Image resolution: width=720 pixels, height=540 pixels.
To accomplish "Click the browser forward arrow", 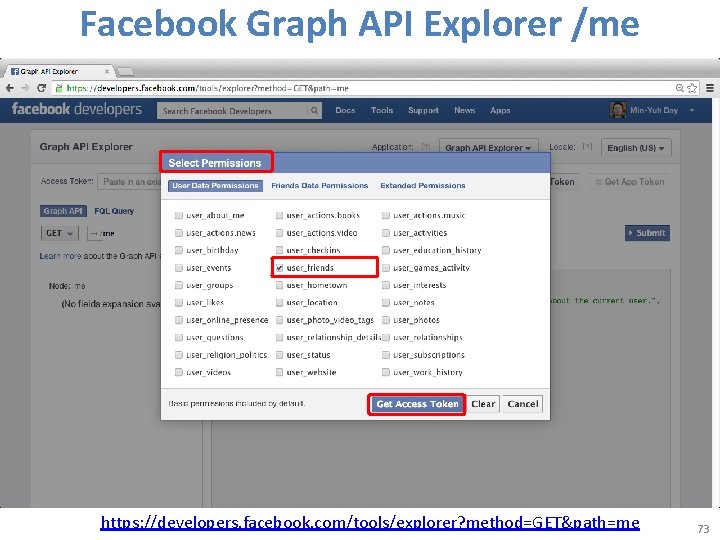I will pos(25,88).
